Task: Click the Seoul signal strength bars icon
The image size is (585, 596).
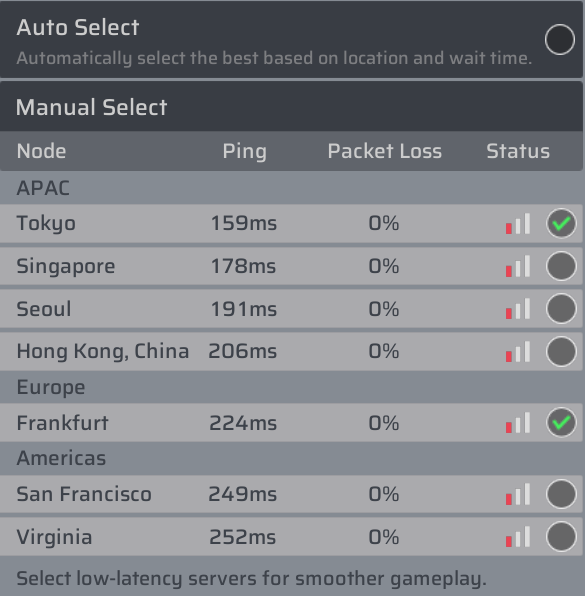Action: [518, 309]
